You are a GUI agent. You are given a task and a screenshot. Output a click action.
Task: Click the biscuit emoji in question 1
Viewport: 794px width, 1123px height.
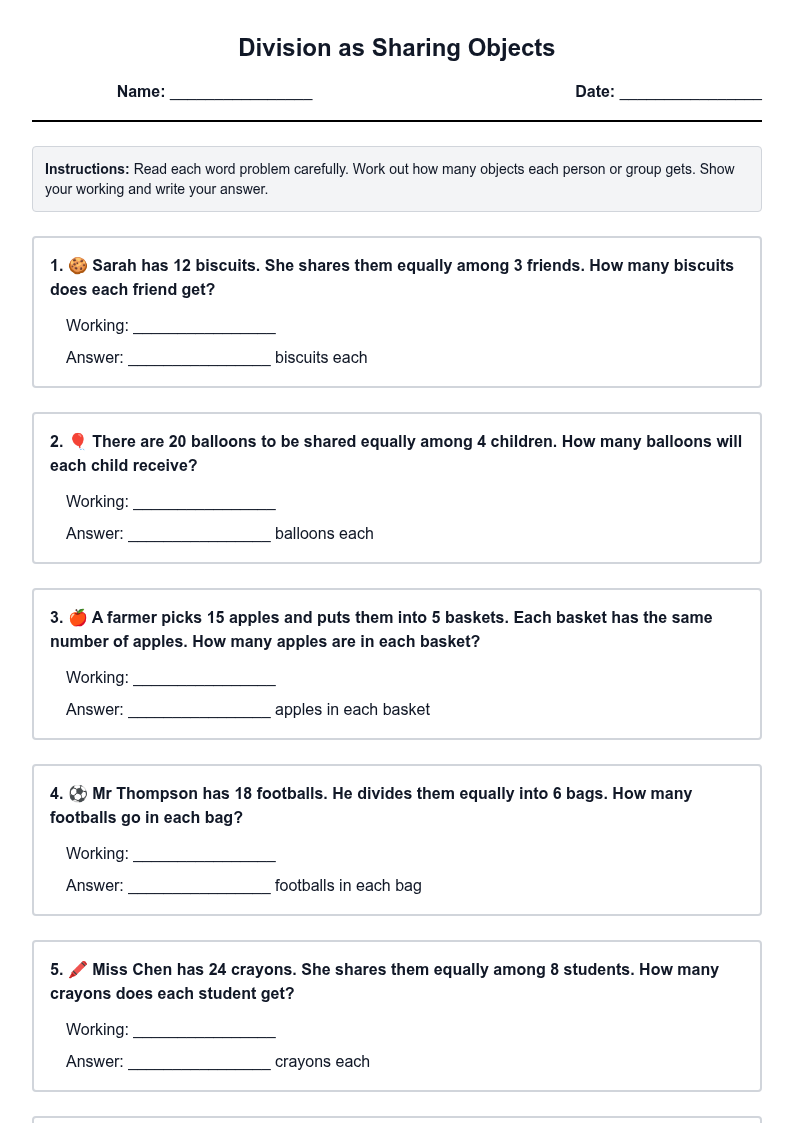pos(78,266)
